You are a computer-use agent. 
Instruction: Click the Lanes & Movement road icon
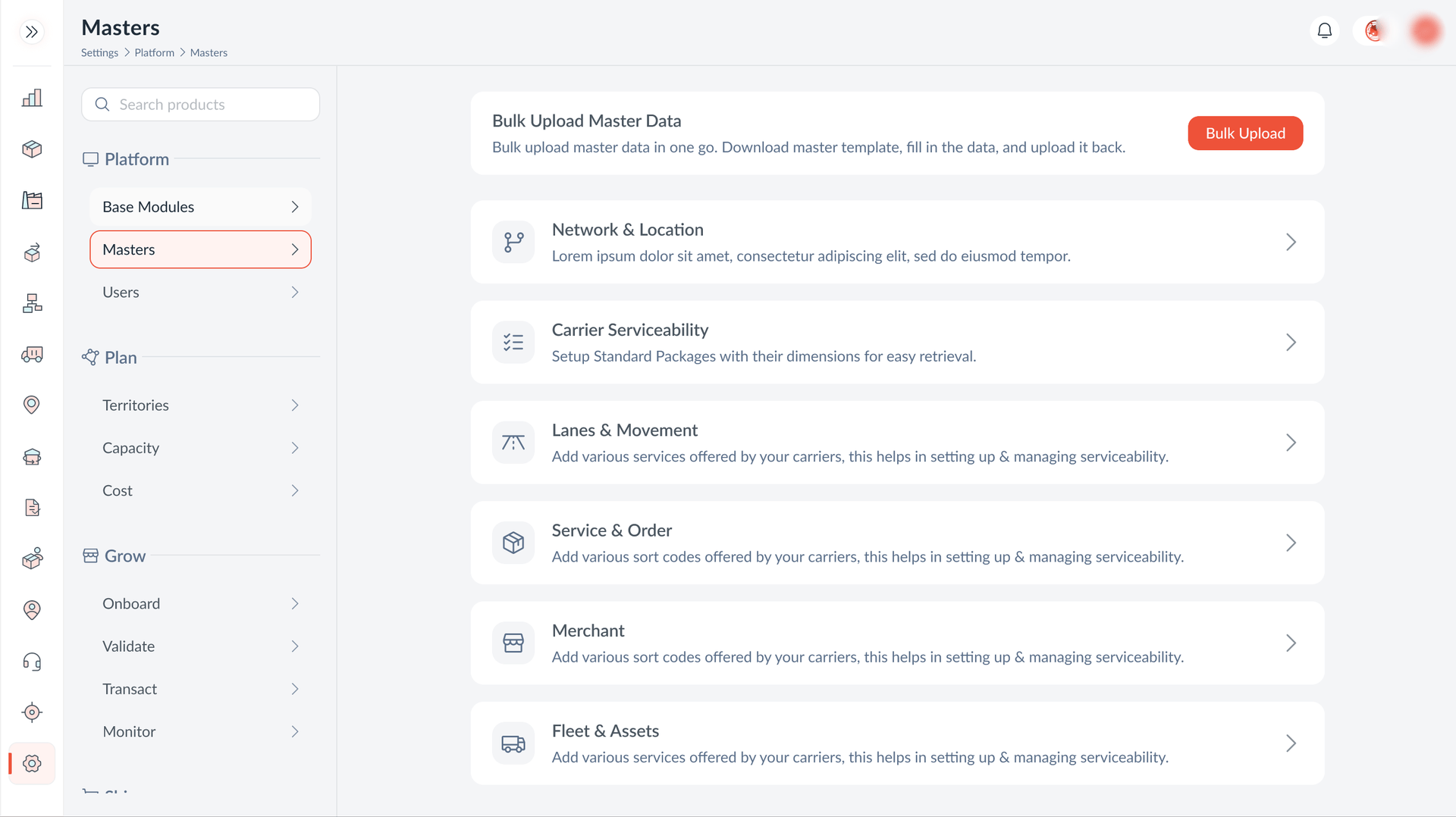click(513, 443)
